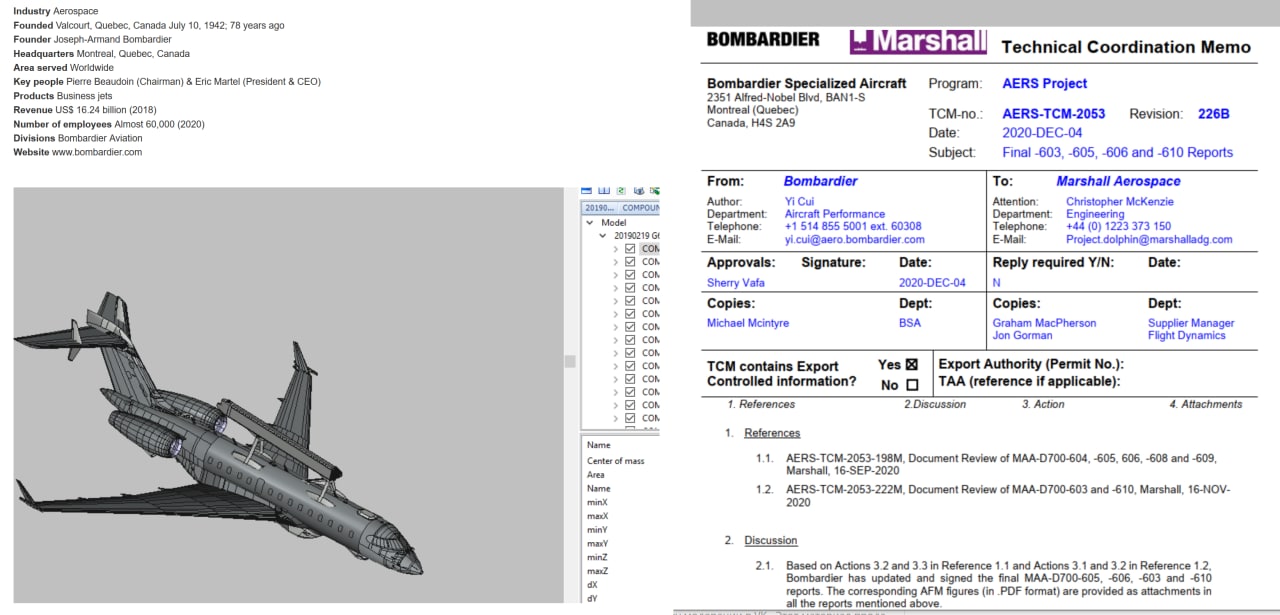Open the www.bombardier.com website link
The width and height of the screenshot is (1280, 615).
[97, 152]
